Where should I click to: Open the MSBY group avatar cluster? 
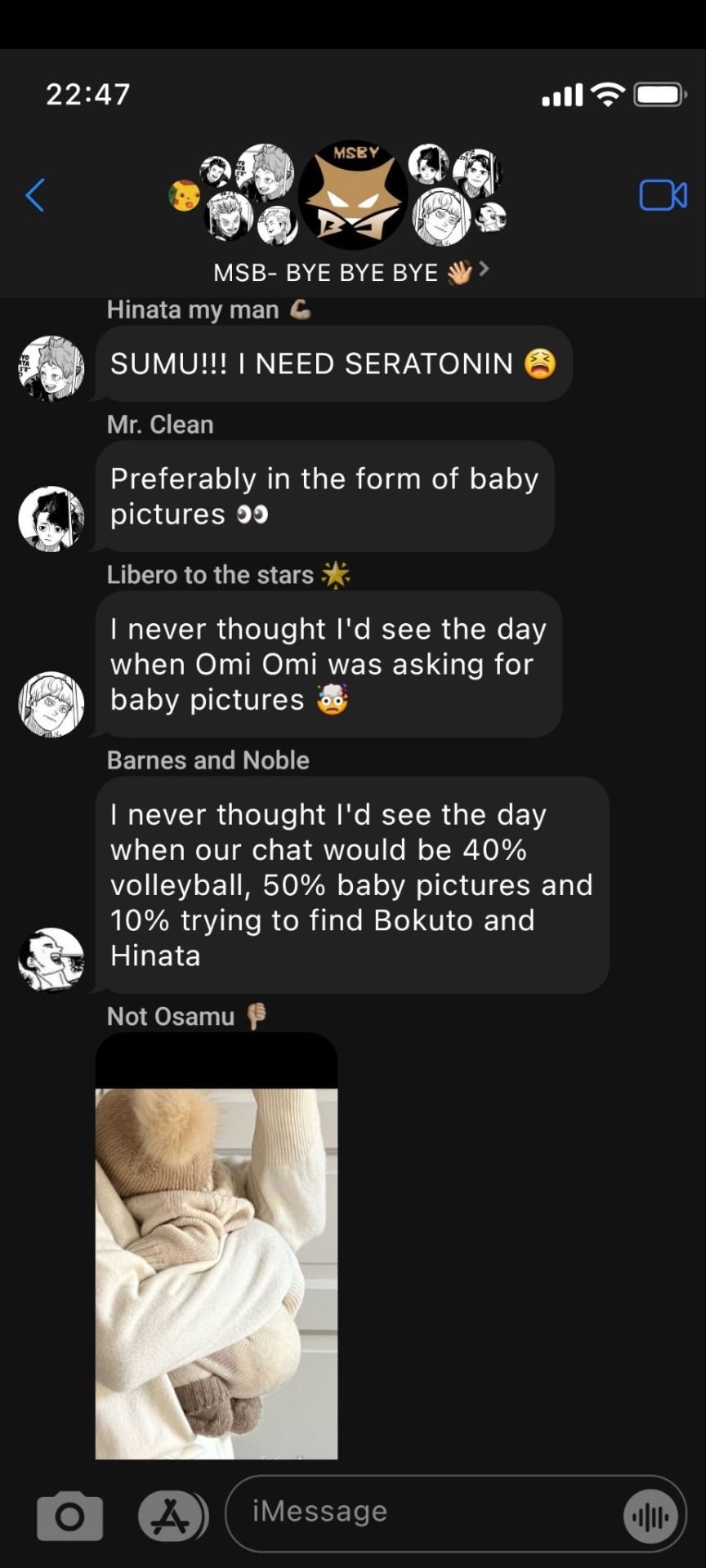pos(353,194)
